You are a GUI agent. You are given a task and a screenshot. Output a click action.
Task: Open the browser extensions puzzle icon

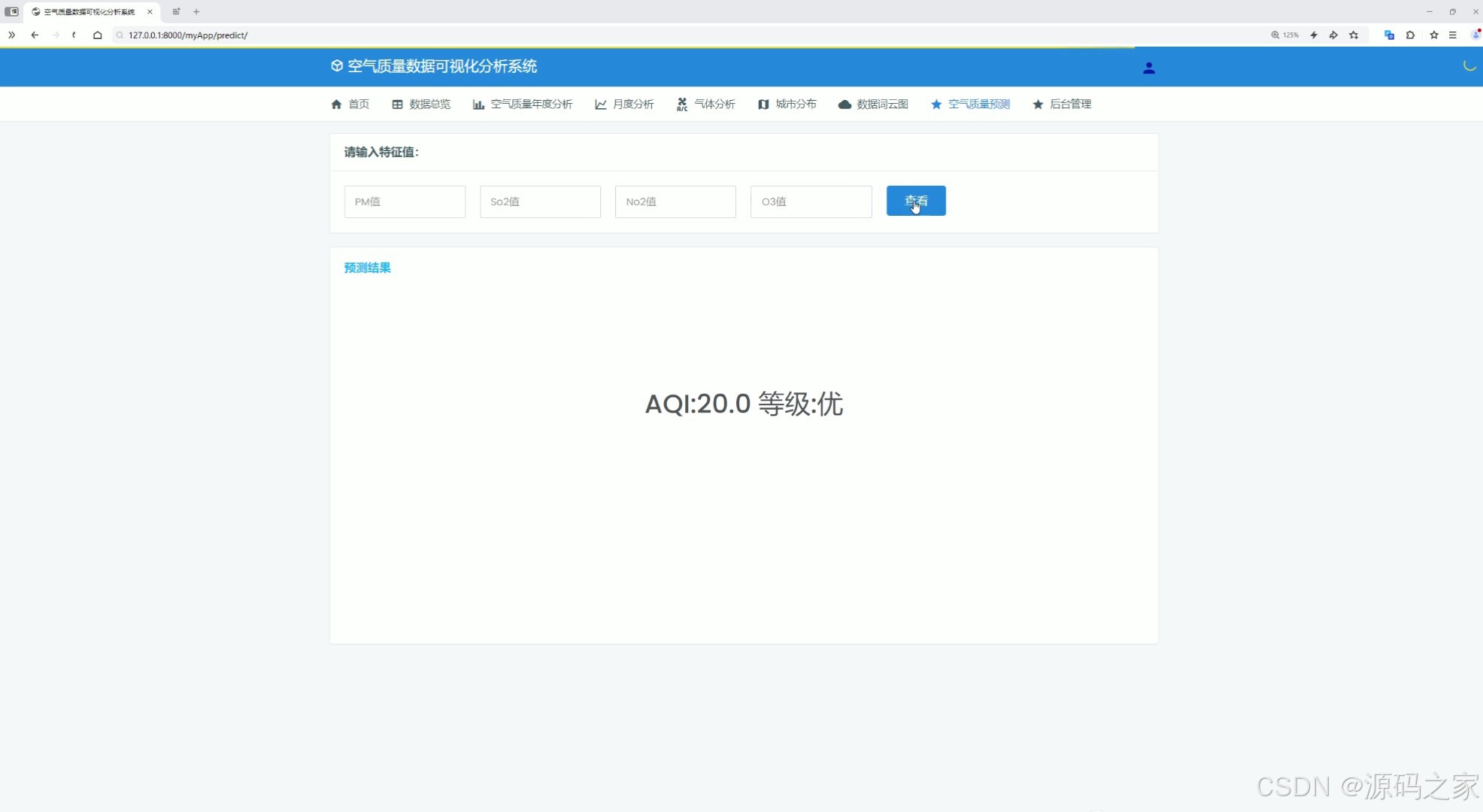point(1412,35)
